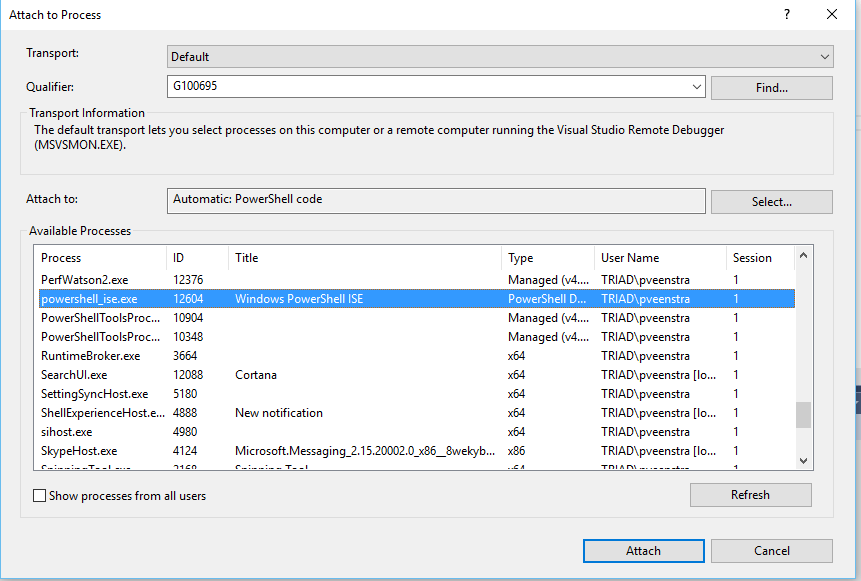Click the Cortana title cell
This screenshot has width=861, height=581.
point(256,375)
